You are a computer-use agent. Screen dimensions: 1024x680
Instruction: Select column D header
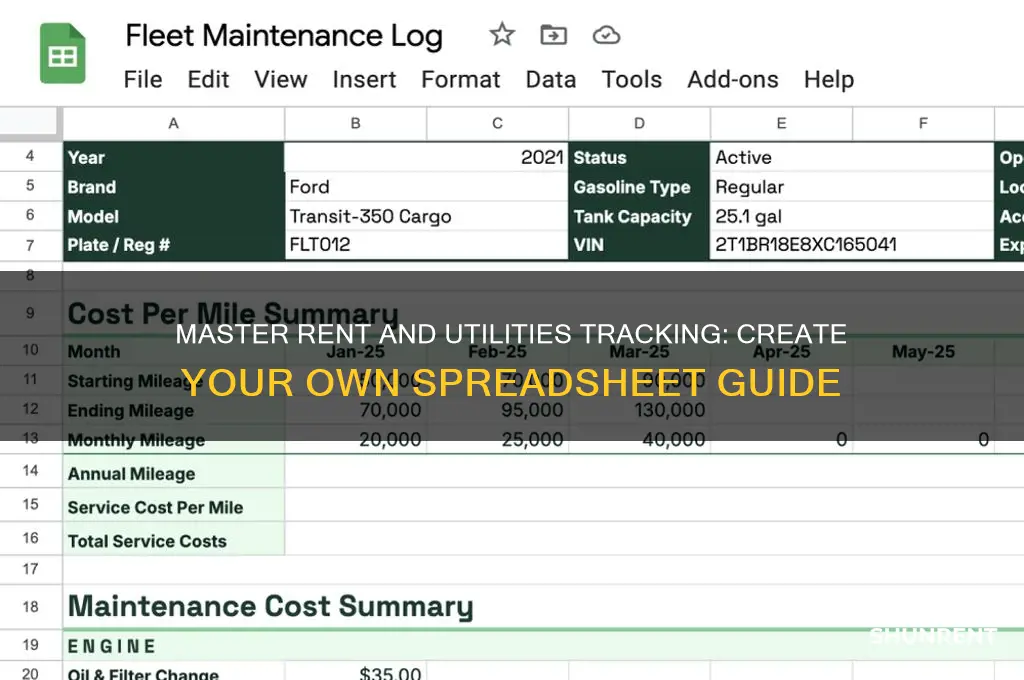tap(639, 123)
